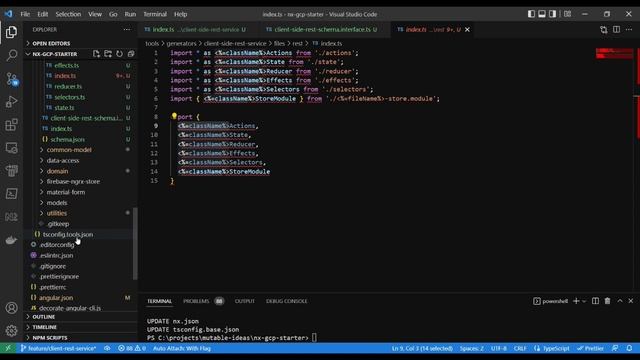Switch to the Output panel tab
640x360 pixels.
tap(244, 301)
